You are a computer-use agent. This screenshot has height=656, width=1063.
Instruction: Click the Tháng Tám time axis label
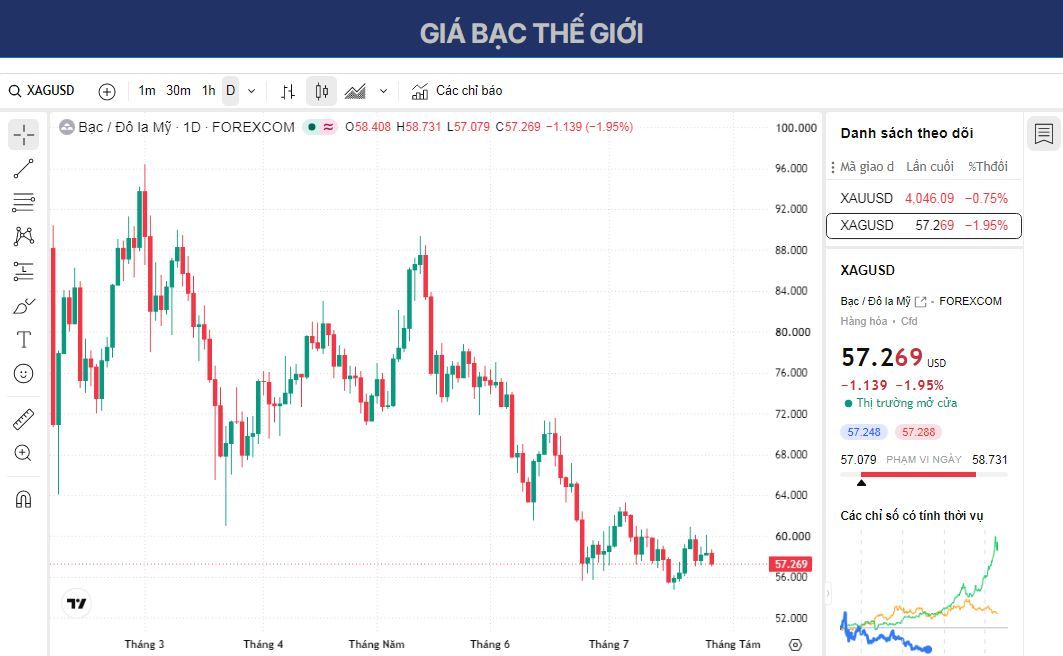[x=732, y=644]
